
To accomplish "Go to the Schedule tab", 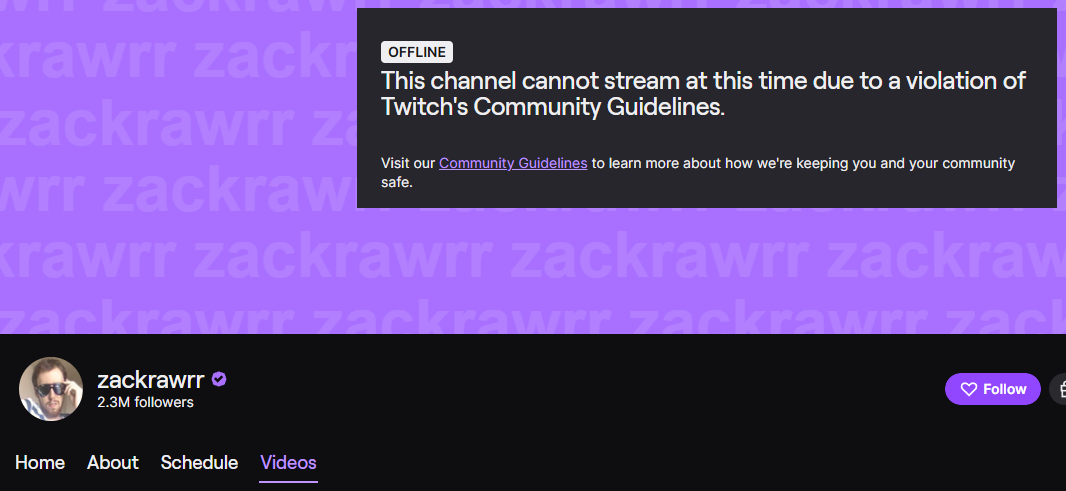I will [x=199, y=462].
